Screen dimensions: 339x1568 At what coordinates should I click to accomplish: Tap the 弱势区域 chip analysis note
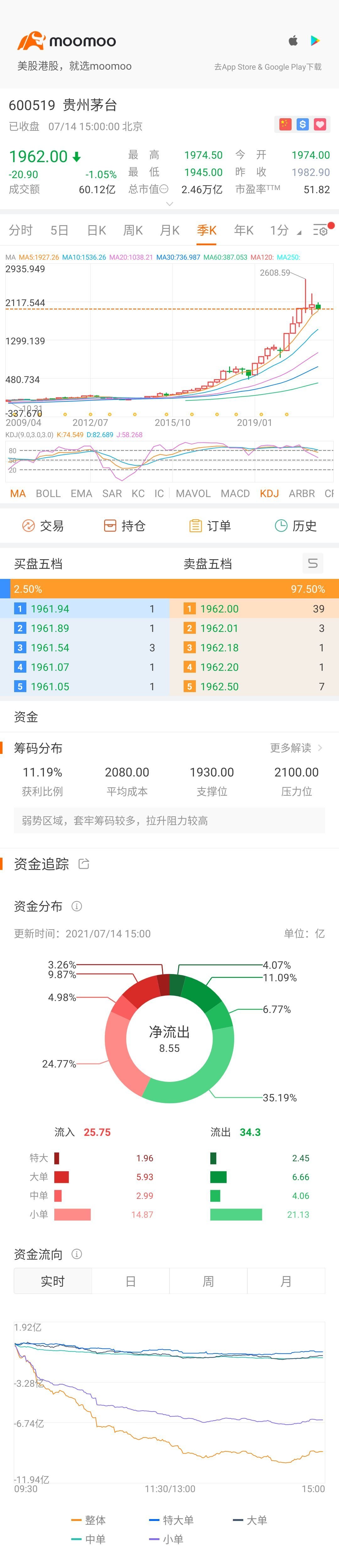pos(169,820)
